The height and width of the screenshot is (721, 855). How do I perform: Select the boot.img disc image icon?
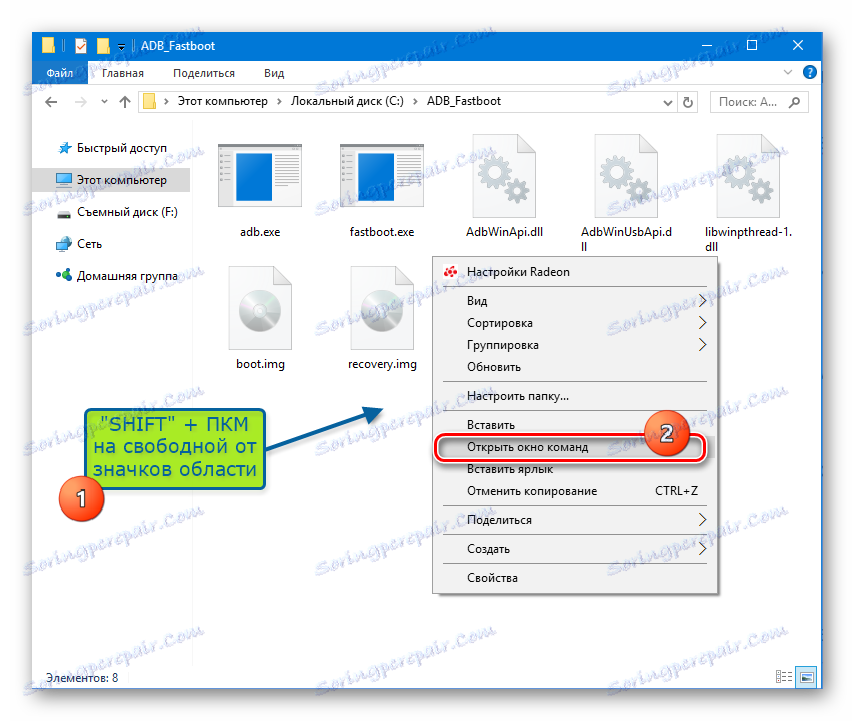pyautogui.click(x=260, y=308)
